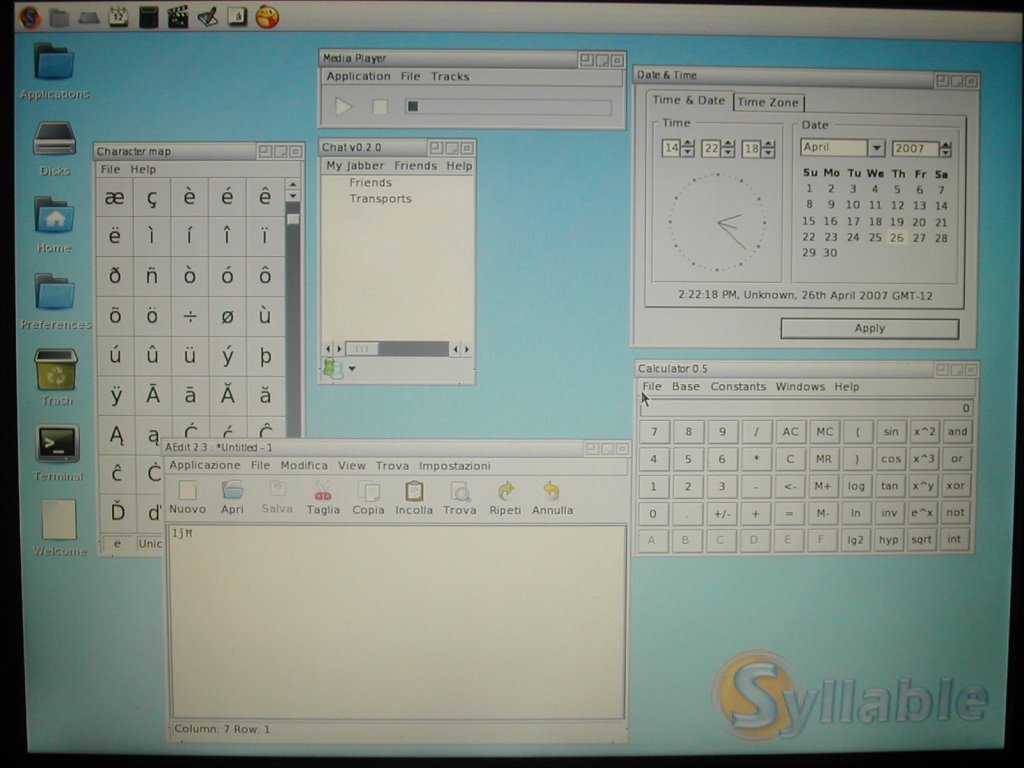The image size is (1024, 768).
Task: Click the Taglia scissors icon in AEdit
Action: click(x=323, y=491)
